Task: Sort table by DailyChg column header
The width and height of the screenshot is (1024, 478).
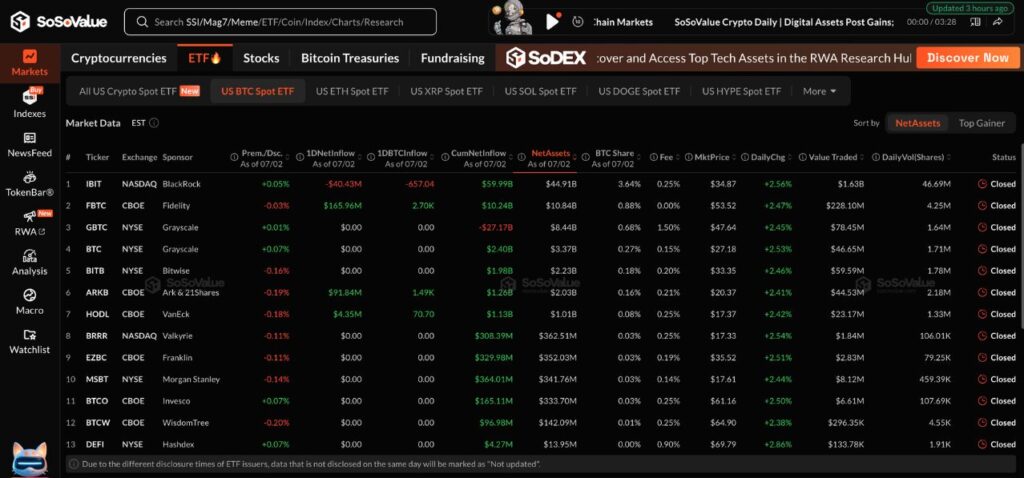Action: click(x=770, y=157)
